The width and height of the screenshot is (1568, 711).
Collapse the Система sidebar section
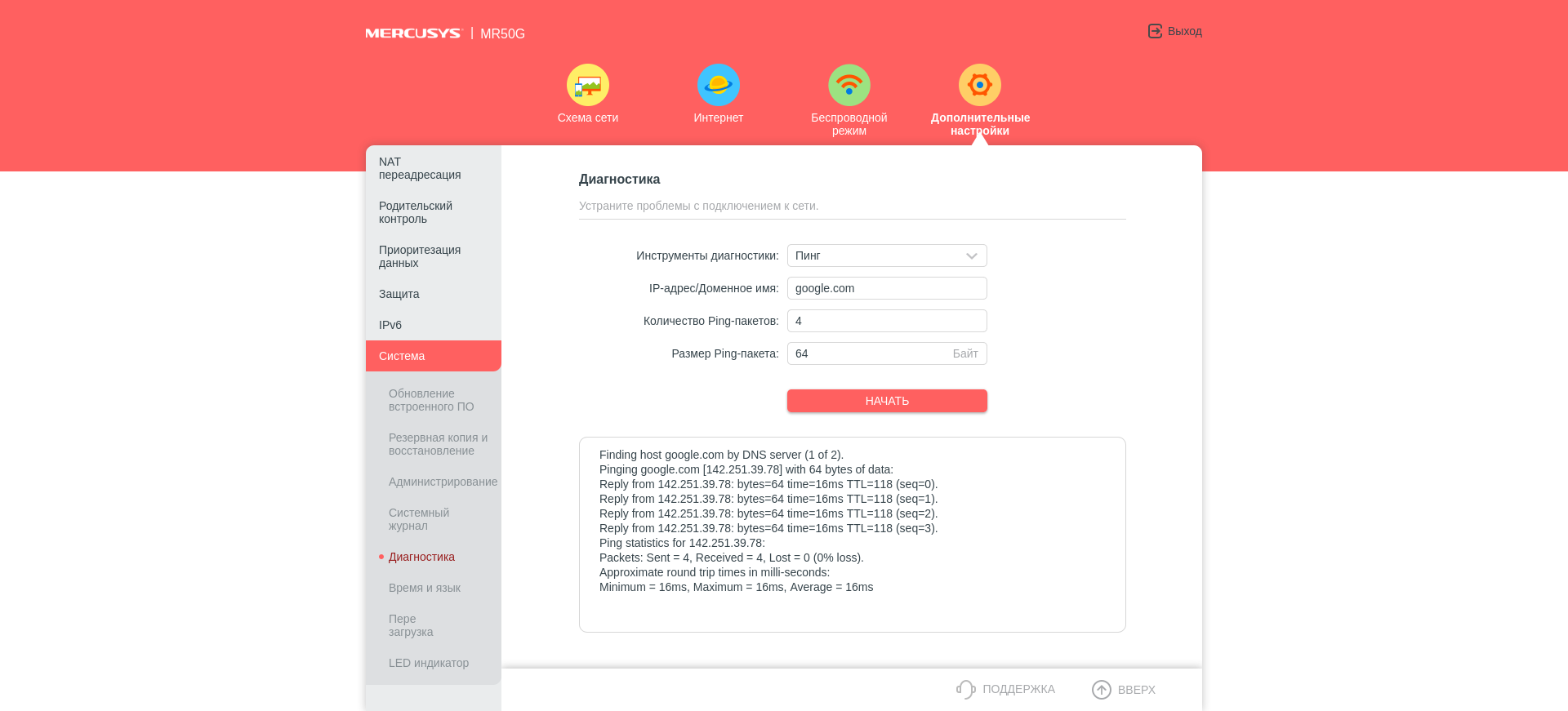[x=402, y=356]
